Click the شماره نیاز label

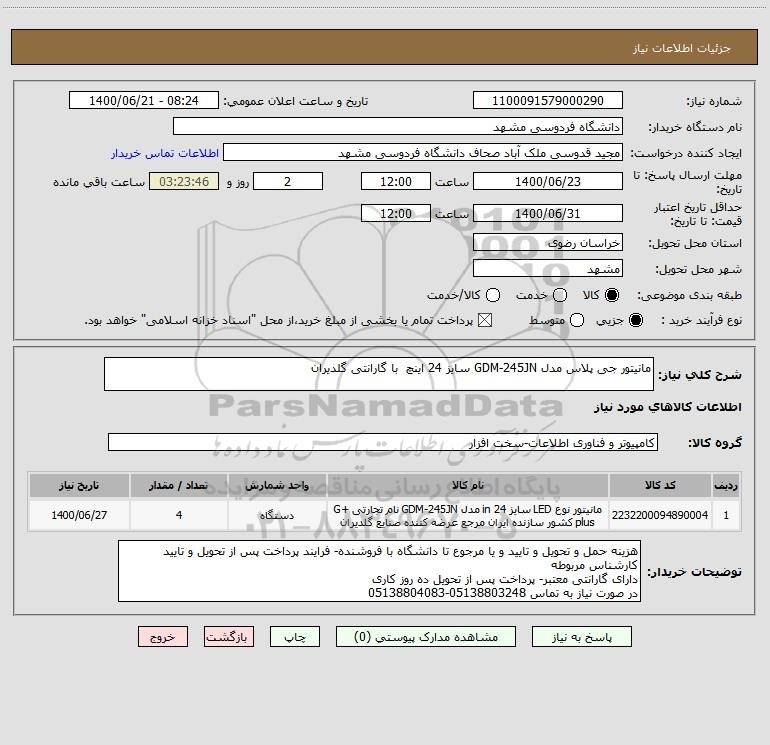[x=714, y=102]
